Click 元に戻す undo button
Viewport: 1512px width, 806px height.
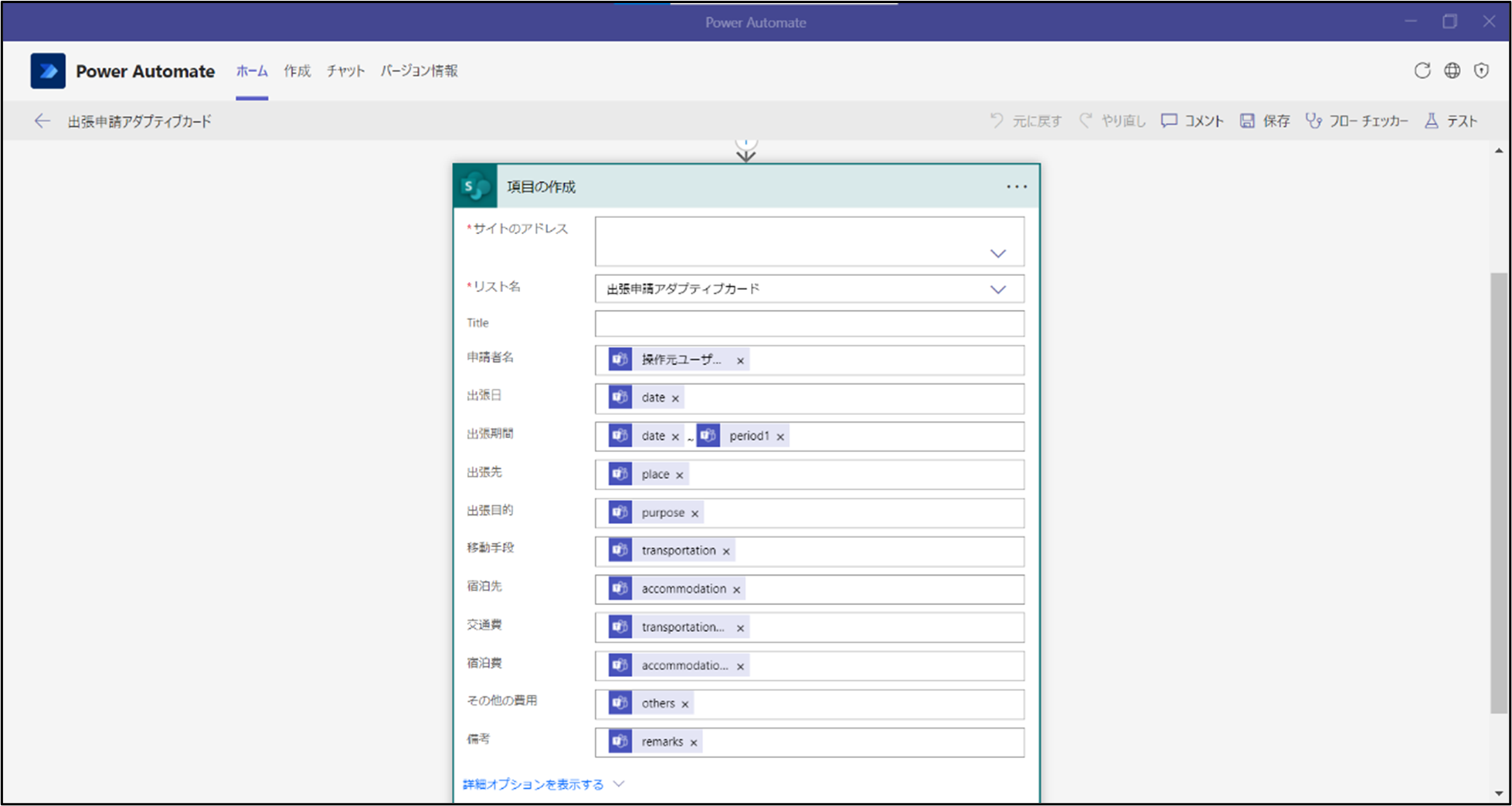pos(1026,121)
